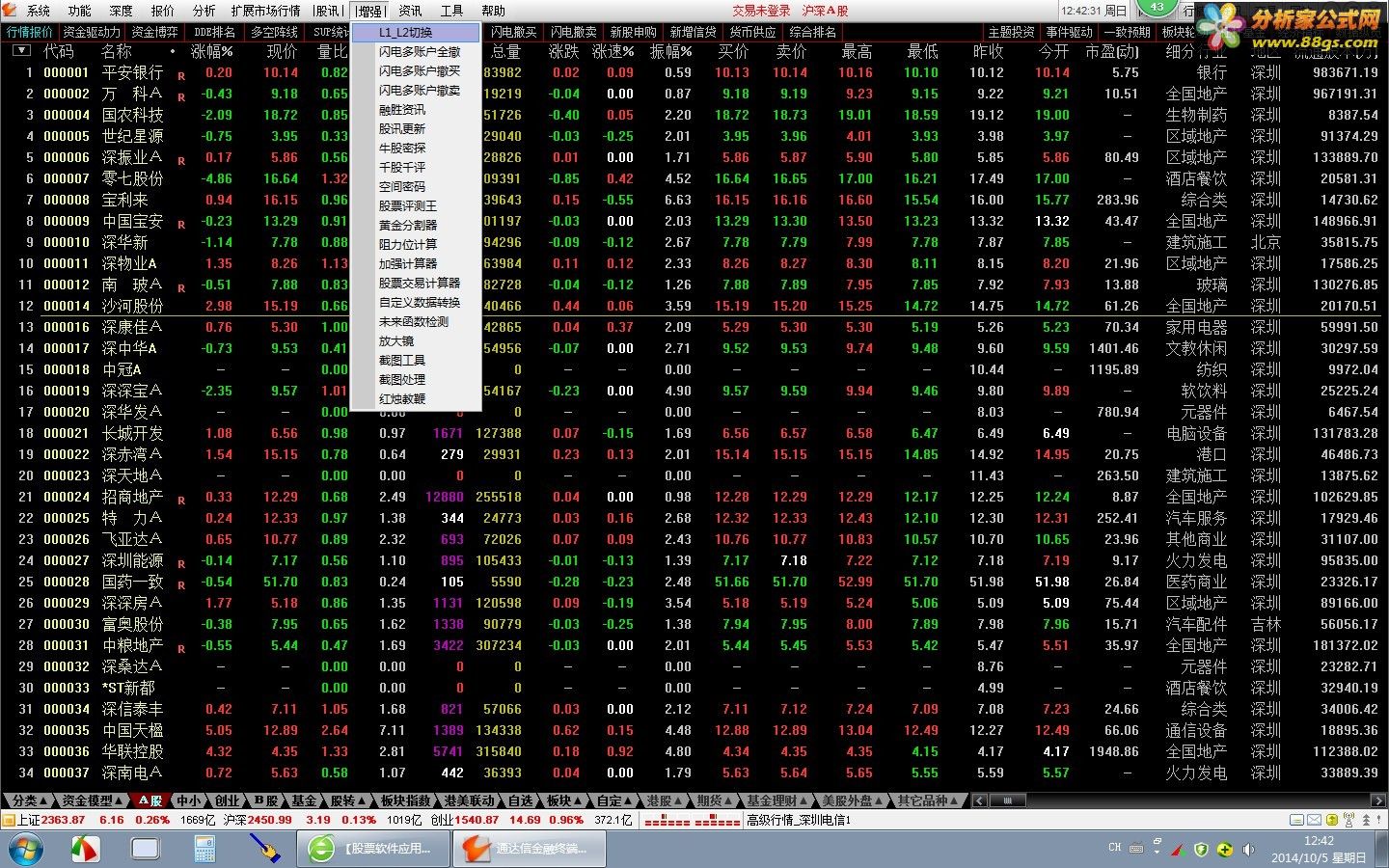Image resolution: width=1389 pixels, height=868 pixels.
Task: Click the yellow upload status bar icon
Action: pos(1331,820)
